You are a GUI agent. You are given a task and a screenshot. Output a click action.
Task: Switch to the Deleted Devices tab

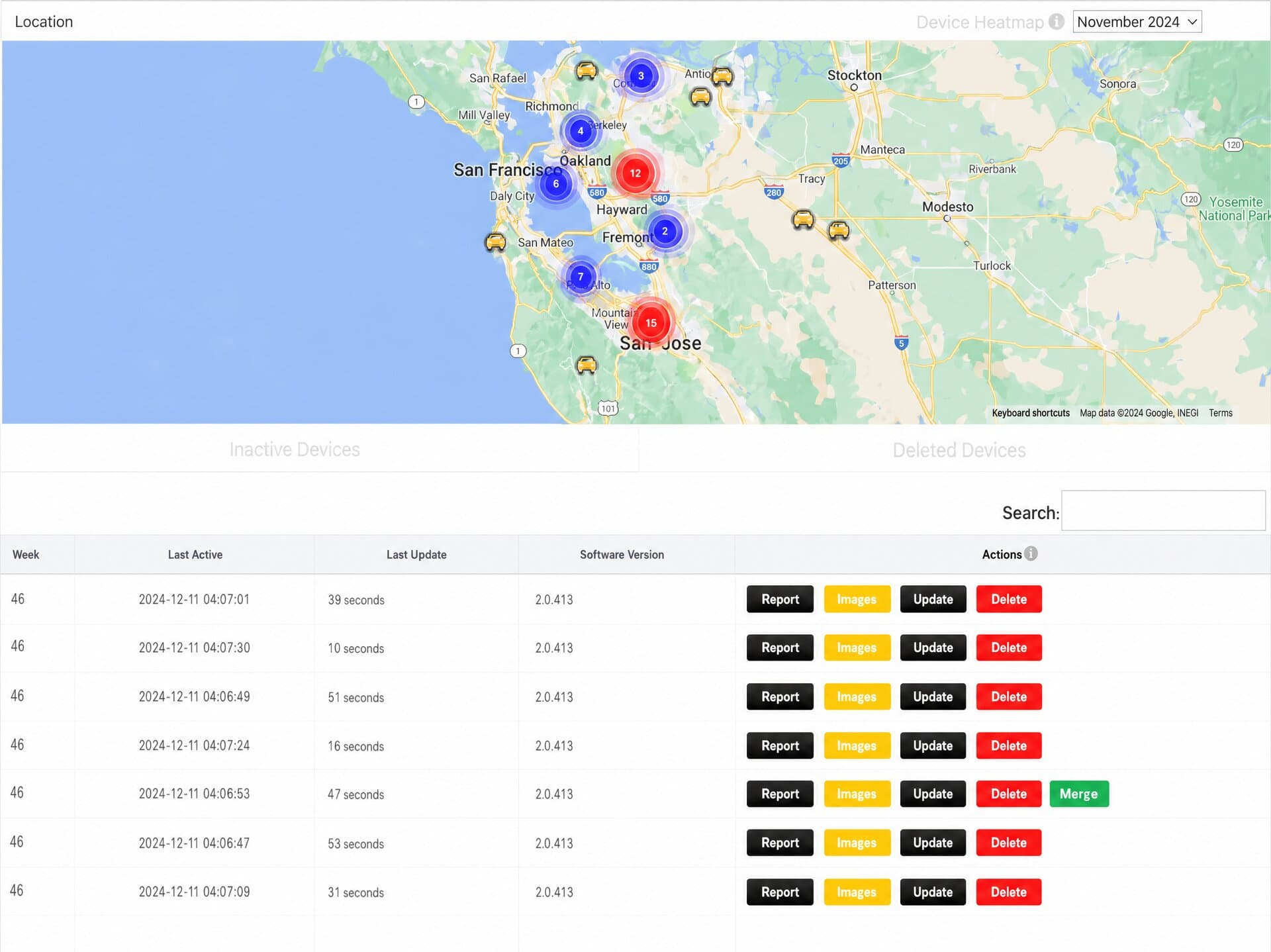(x=959, y=450)
